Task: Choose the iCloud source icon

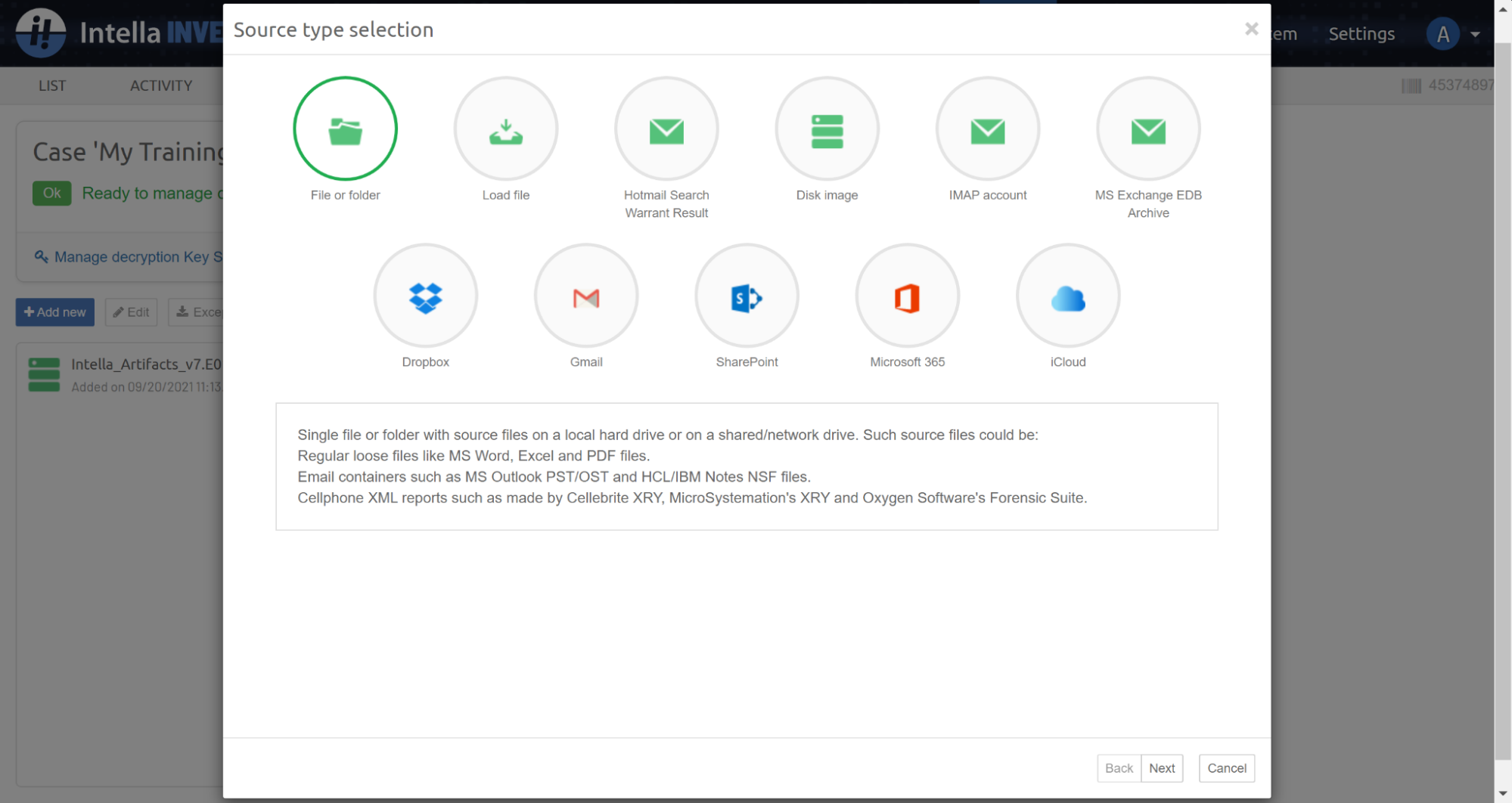Action: pyautogui.click(x=1067, y=296)
